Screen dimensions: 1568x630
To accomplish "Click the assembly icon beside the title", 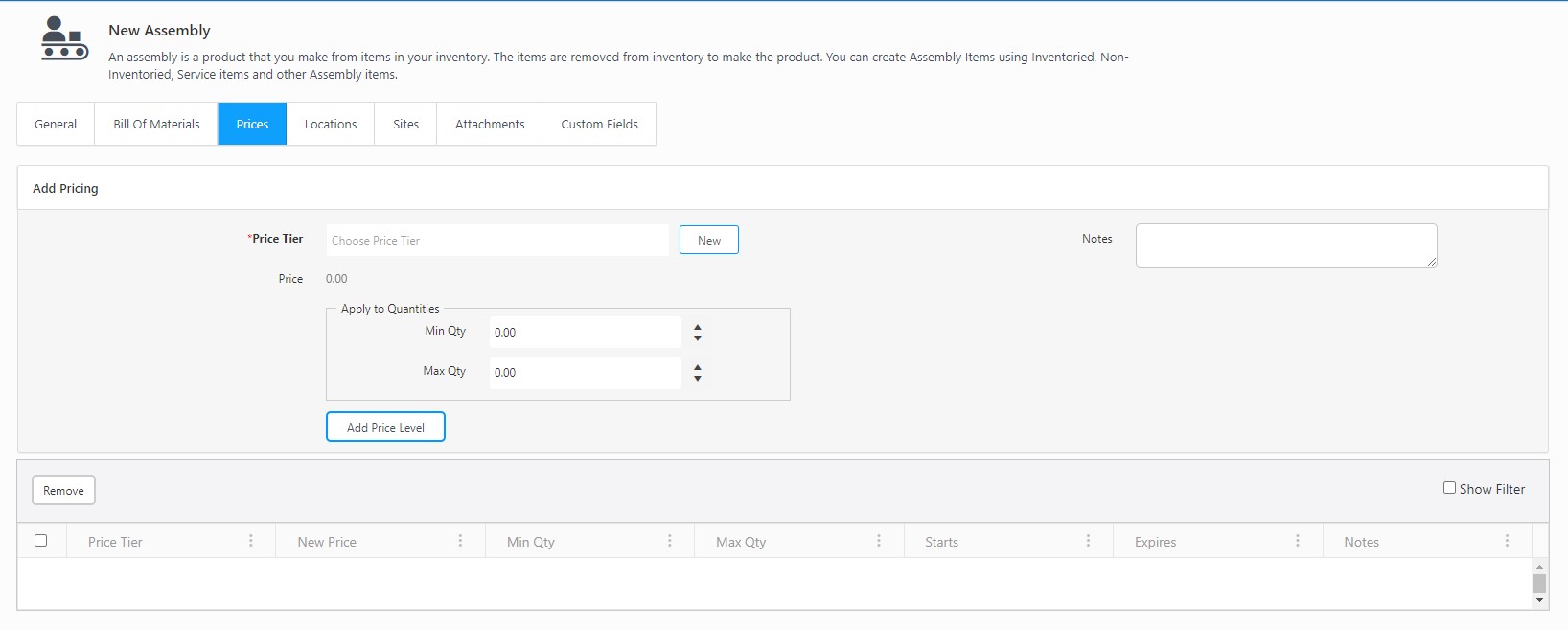I will [x=64, y=39].
